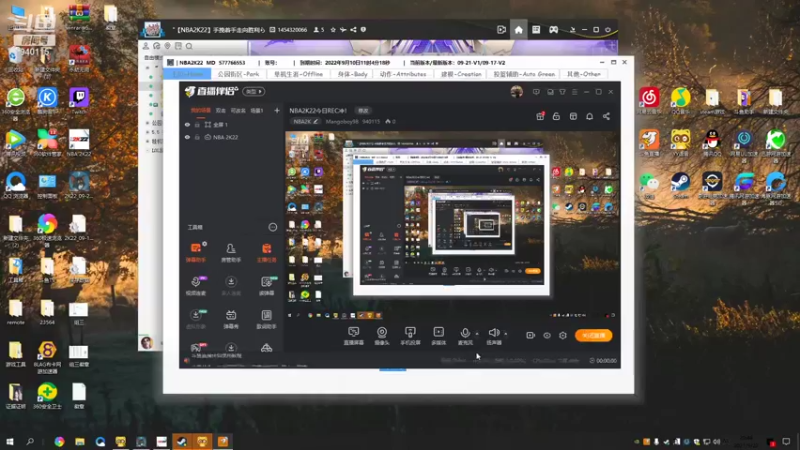Open the 视频连麦 tool in the toolbox
This screenshot has height=450, width=800.
[x=196, y=286]
